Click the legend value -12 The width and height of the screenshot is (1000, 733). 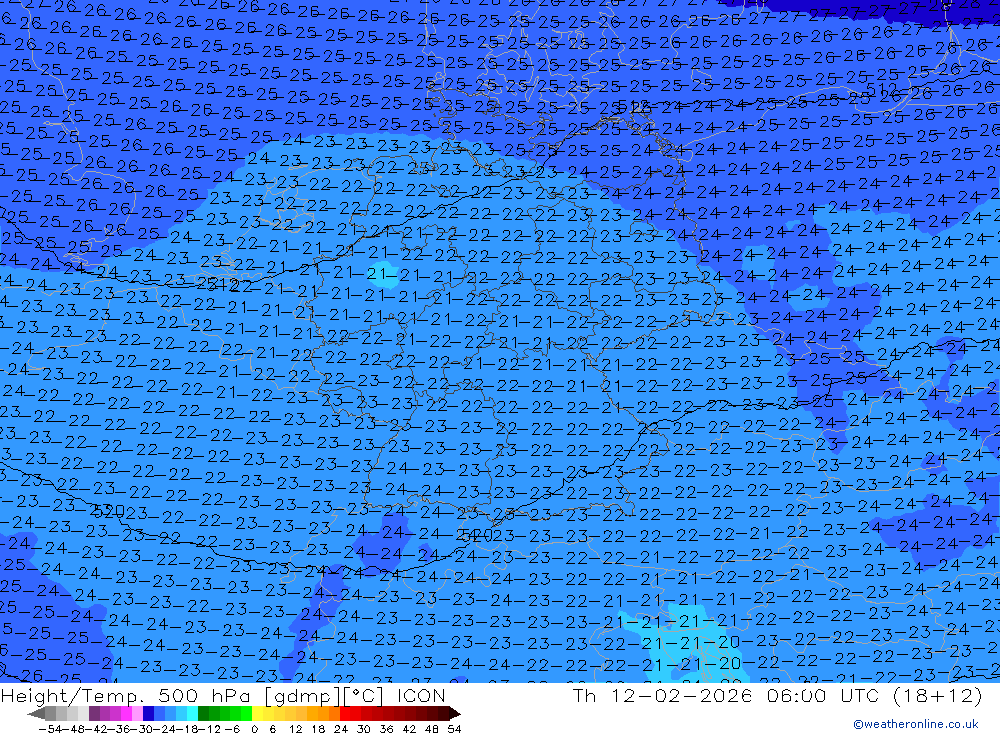[210, 729]
